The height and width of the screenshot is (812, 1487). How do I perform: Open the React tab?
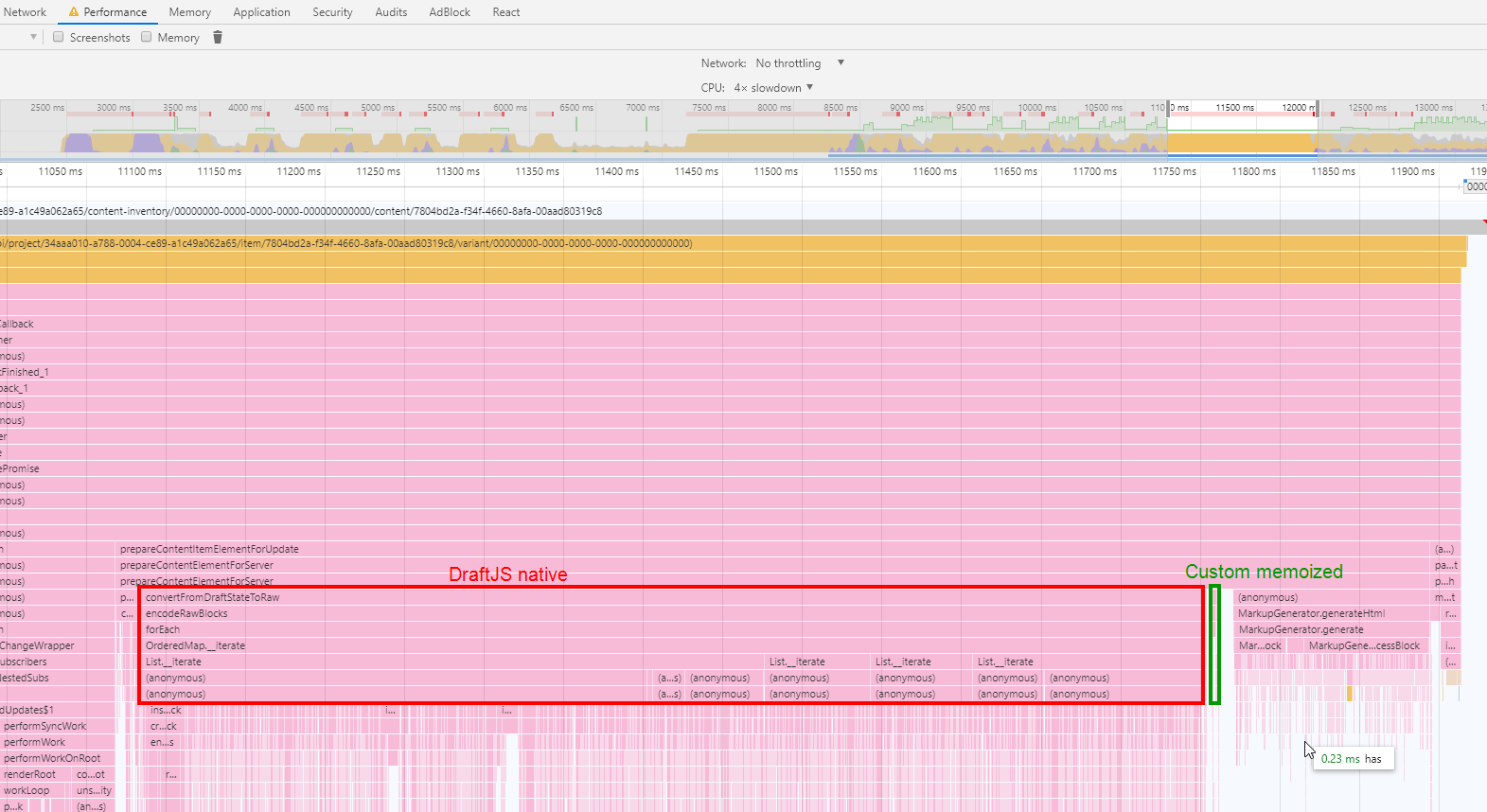coord(506,12)
